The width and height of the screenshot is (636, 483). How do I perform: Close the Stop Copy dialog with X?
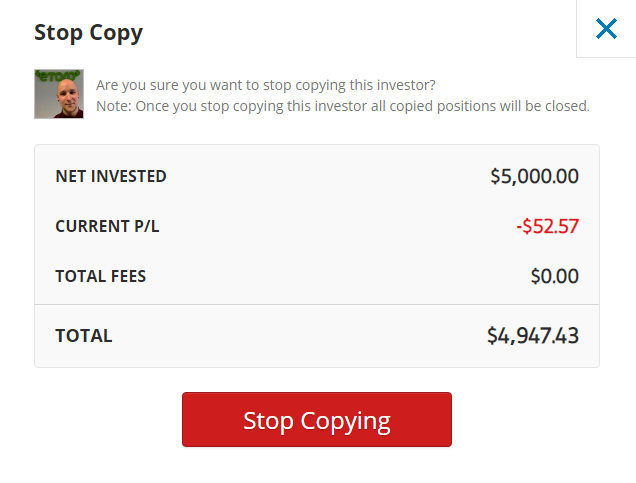click(x=606, y=29)
